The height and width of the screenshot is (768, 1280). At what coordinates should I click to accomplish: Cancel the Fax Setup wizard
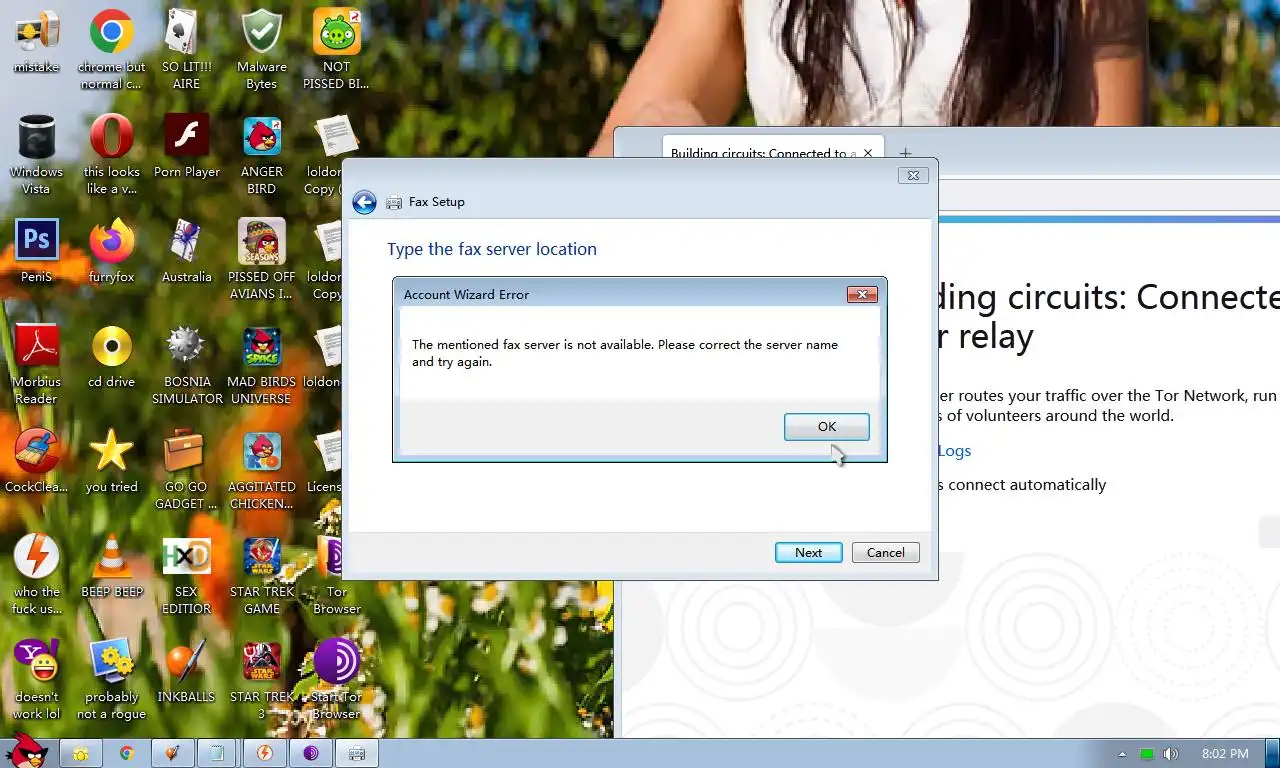pos(885,553)
